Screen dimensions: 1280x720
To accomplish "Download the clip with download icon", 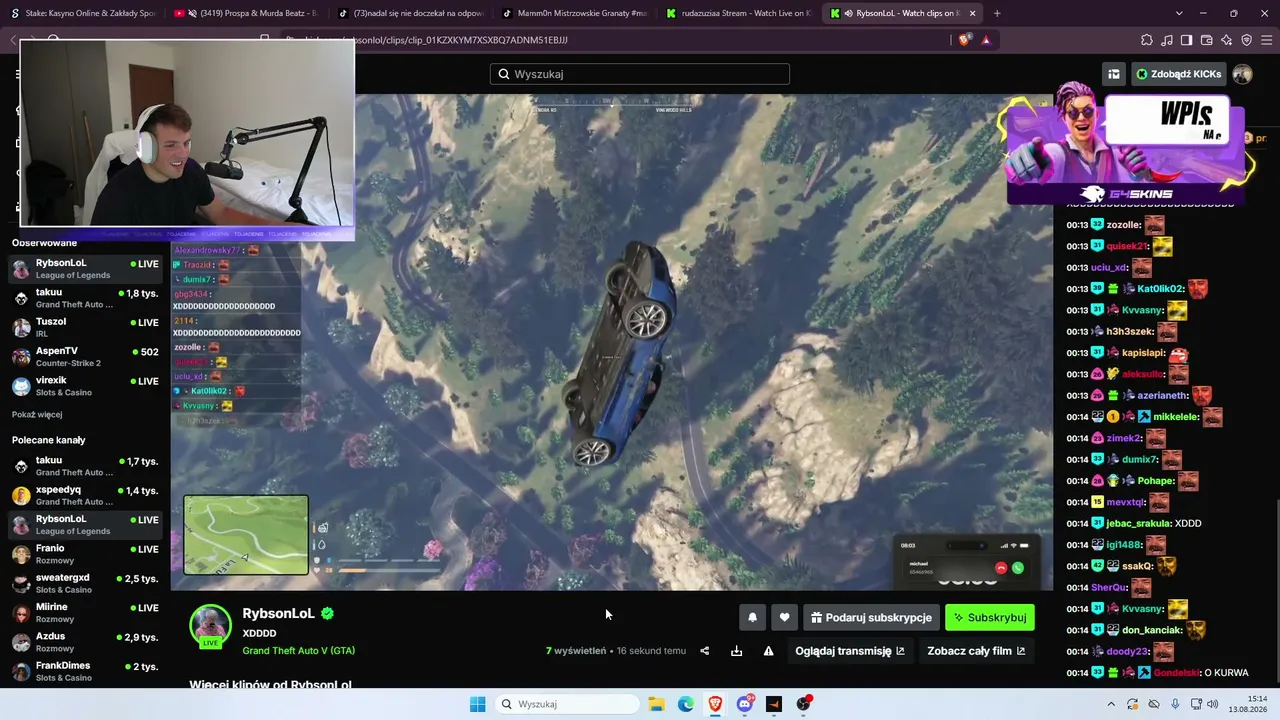I will (737, 651).
